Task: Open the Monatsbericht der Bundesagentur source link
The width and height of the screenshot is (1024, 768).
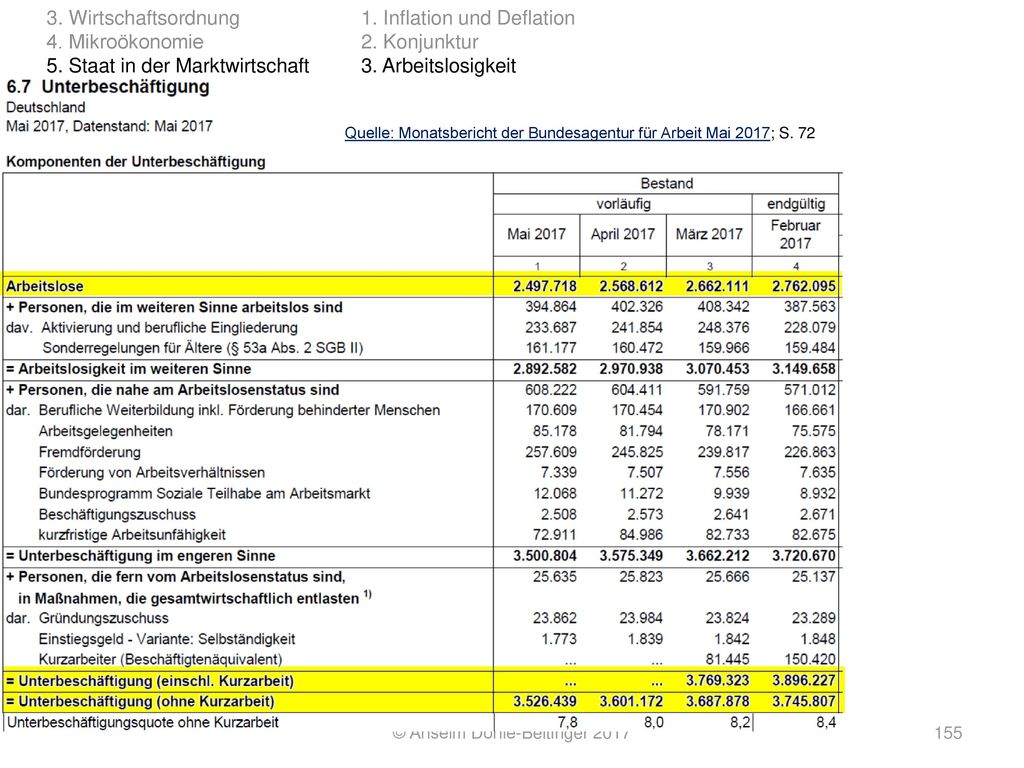Action: [557, 133]
